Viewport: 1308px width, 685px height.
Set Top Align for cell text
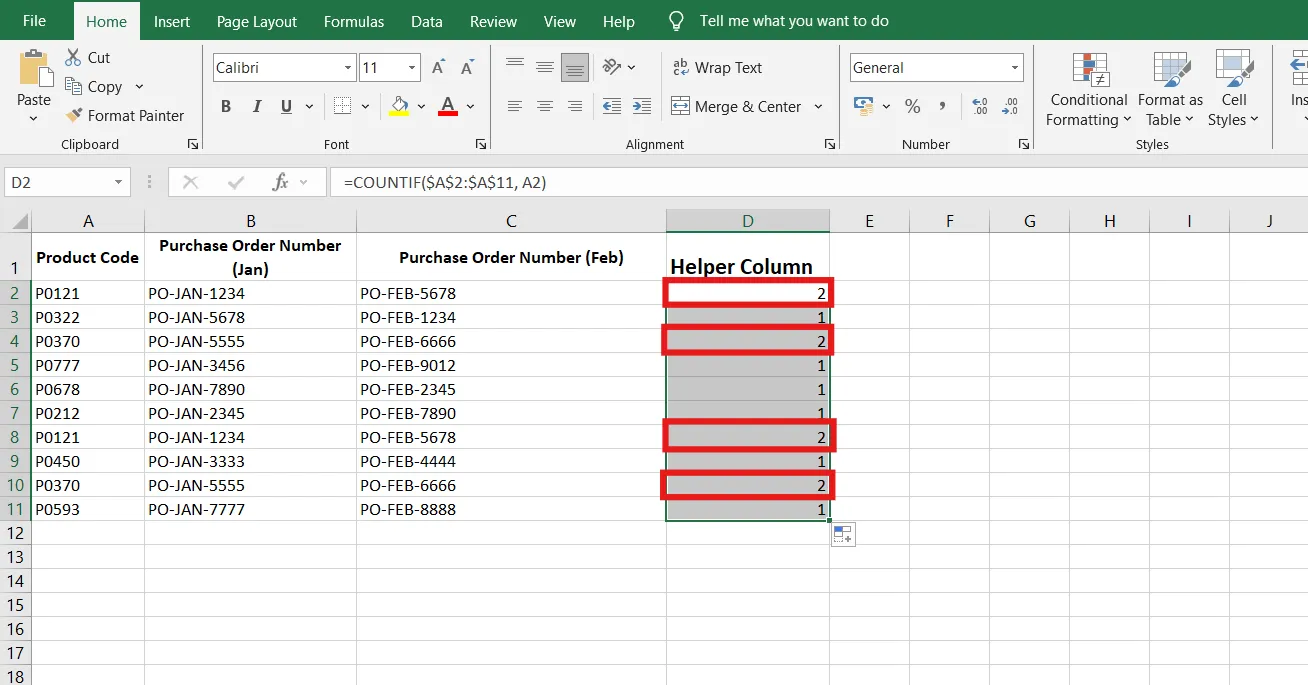515,67
